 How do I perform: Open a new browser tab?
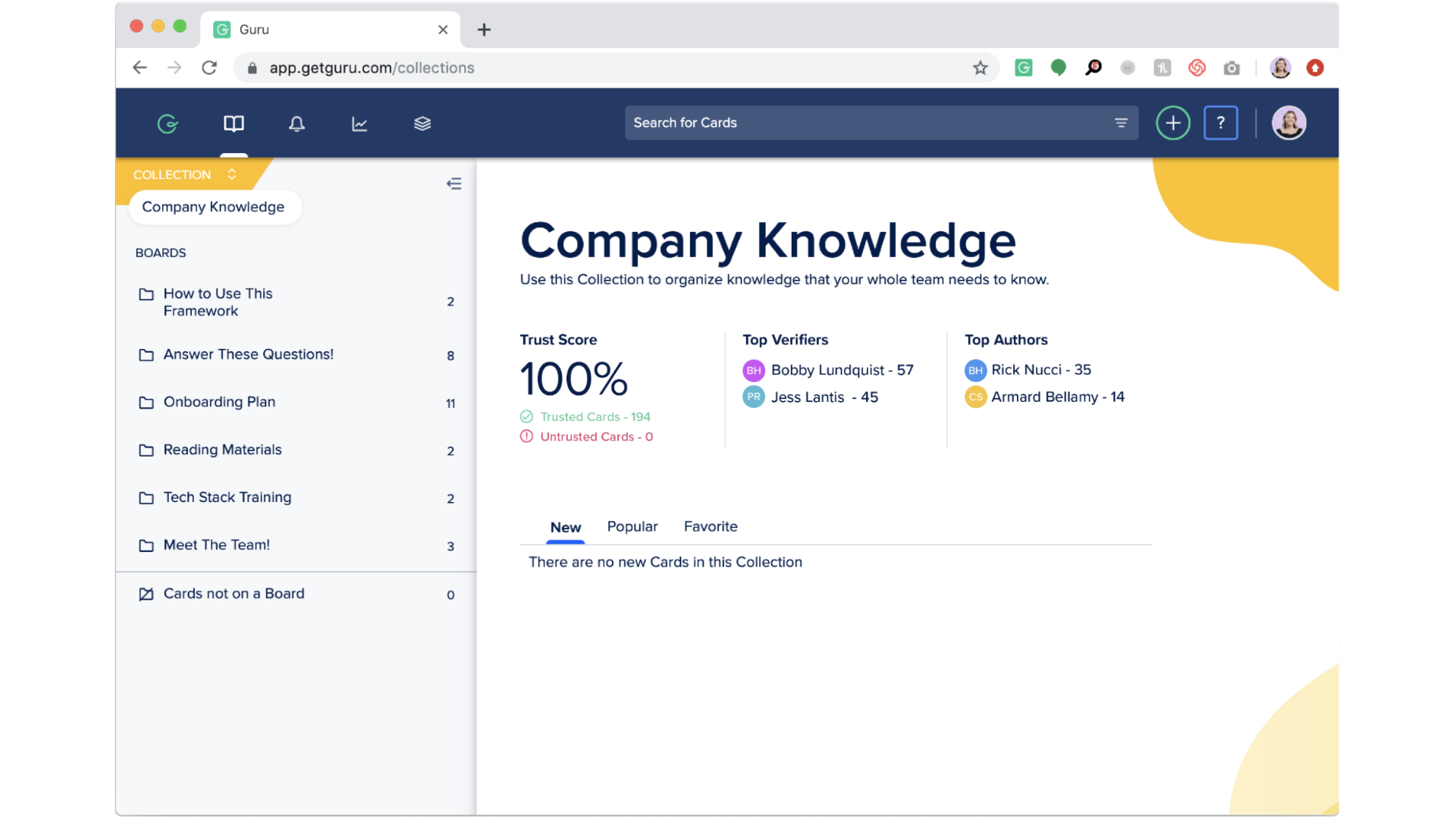484,30
